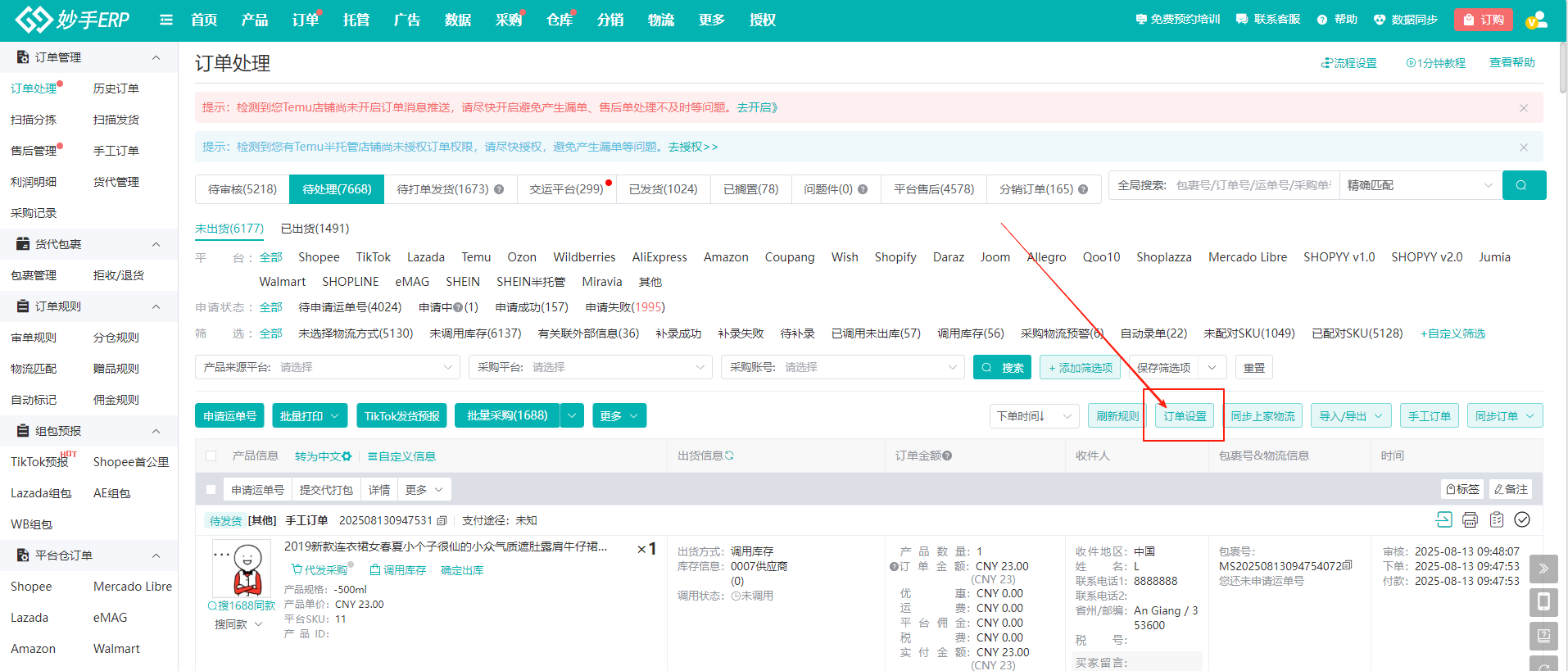Click the 妙手ERP logo
The width and height of the screenshot is (1568, 671).
[x=72, y=20]
